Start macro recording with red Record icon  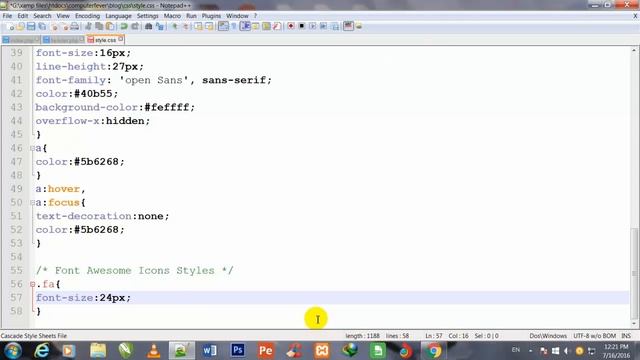[291, 27]
